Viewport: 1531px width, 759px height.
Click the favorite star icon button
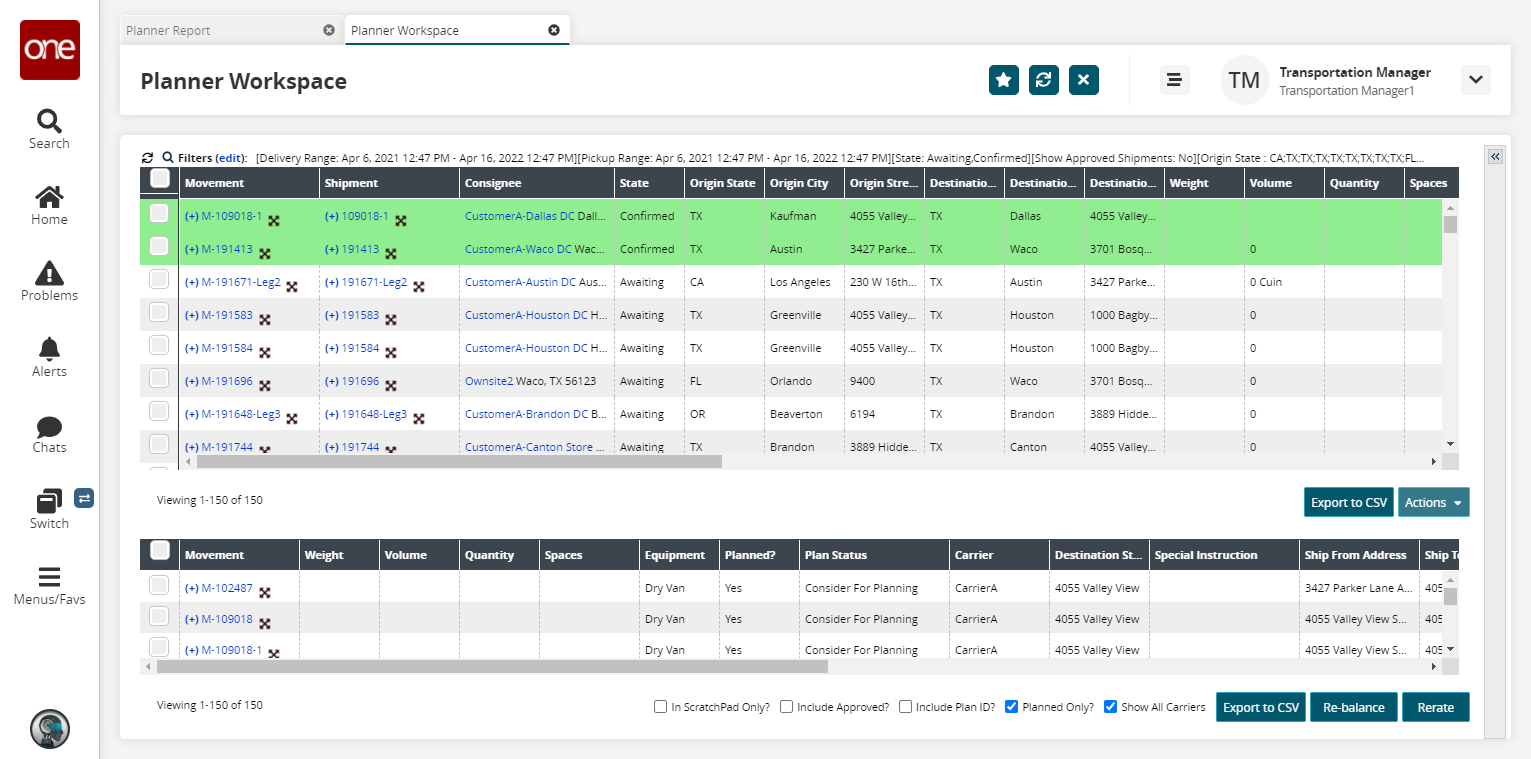pyautogui.click(x=1004, y=80)
